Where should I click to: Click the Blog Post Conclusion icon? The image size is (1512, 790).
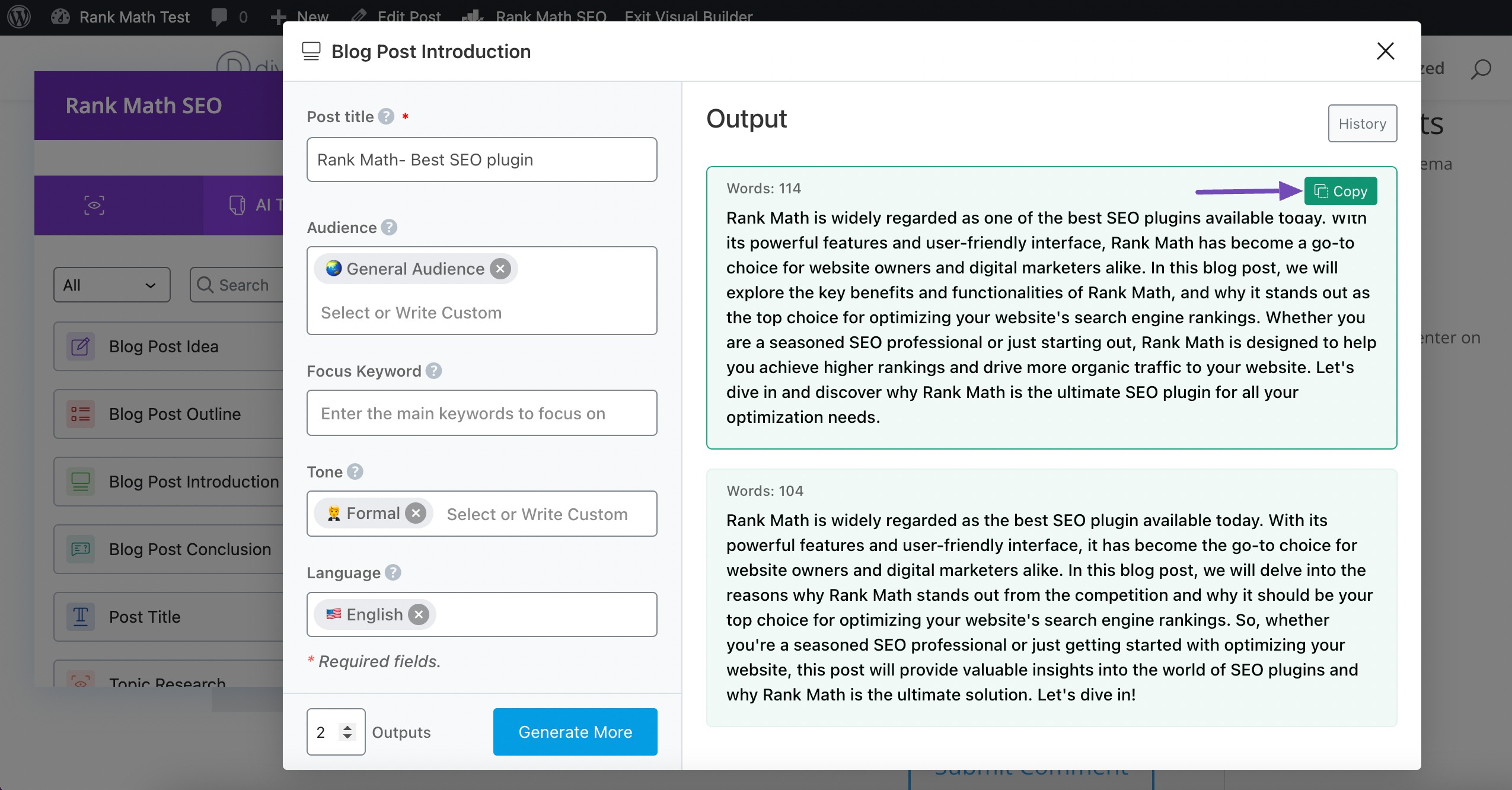81,549
